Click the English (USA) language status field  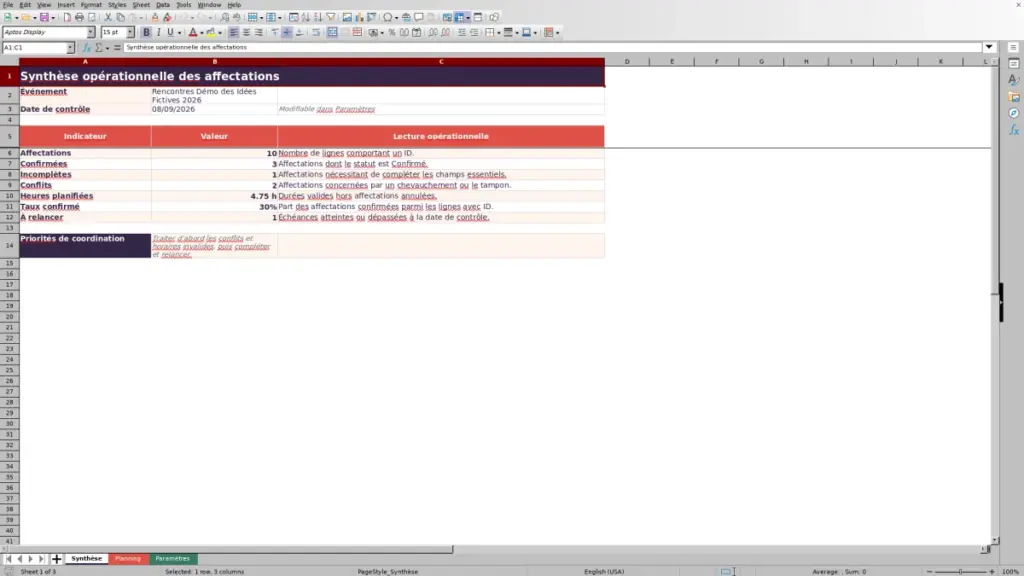coord(604,571)
